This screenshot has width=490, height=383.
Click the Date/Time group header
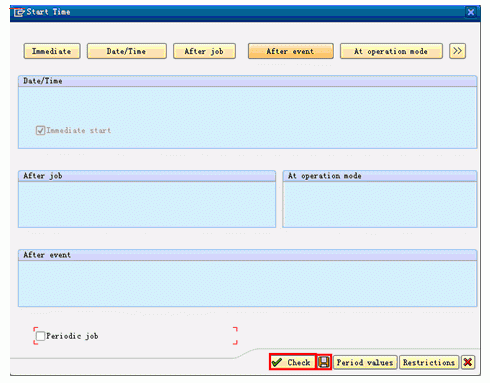point(247,81)
